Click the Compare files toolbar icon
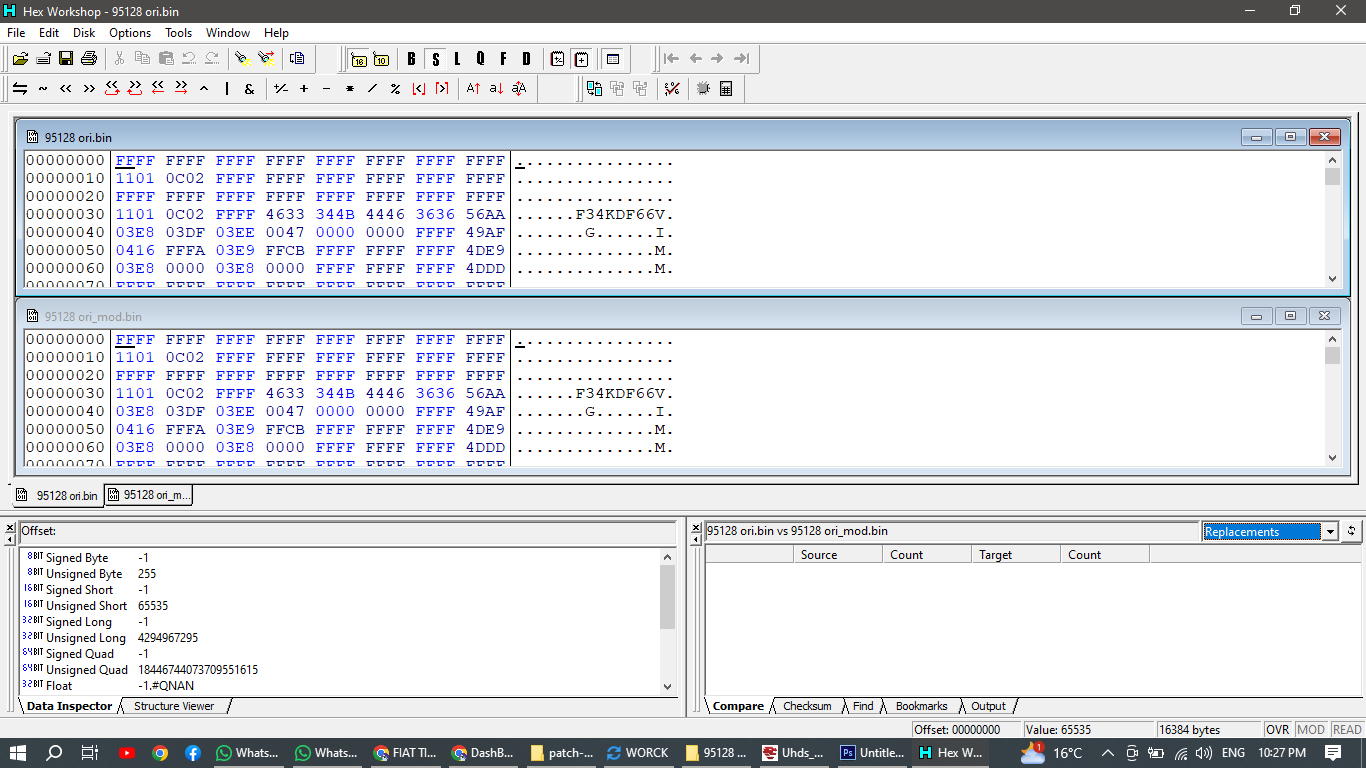 point(594,89)
